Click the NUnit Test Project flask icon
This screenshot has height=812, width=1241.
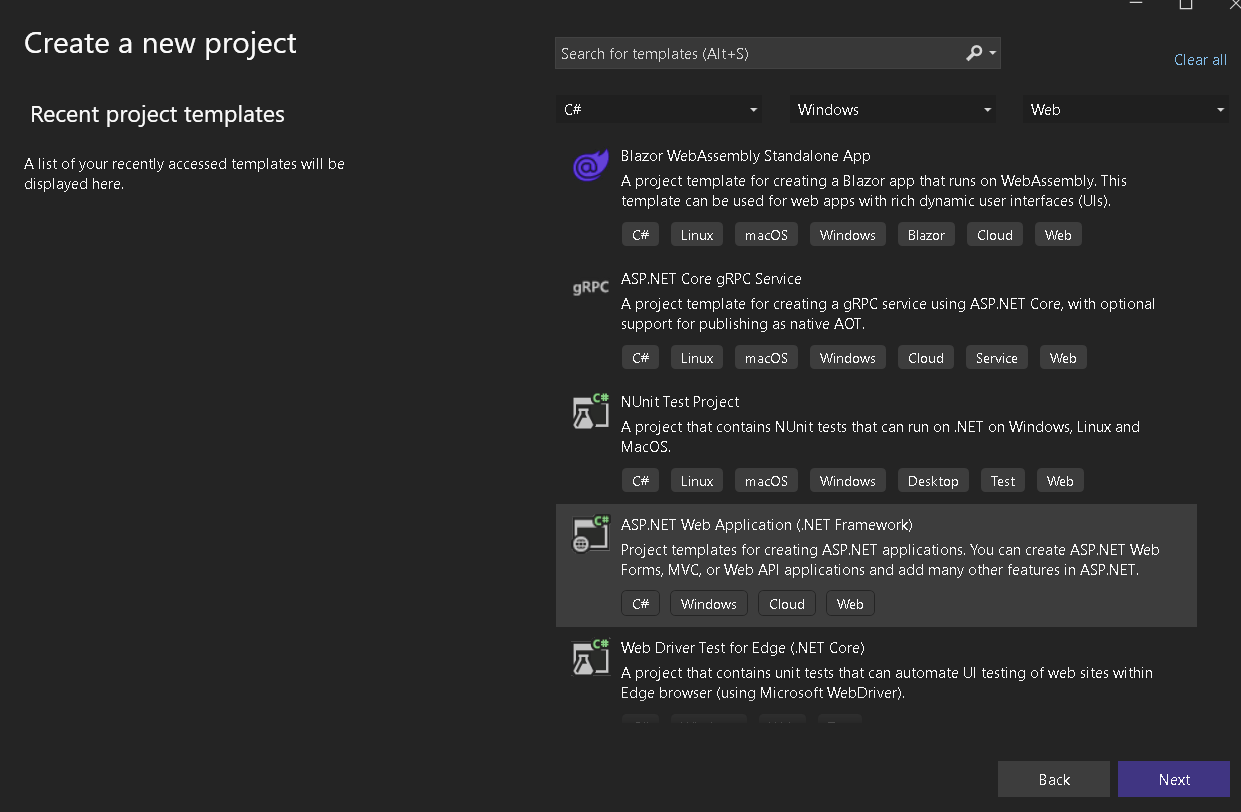tap(590, 411)
